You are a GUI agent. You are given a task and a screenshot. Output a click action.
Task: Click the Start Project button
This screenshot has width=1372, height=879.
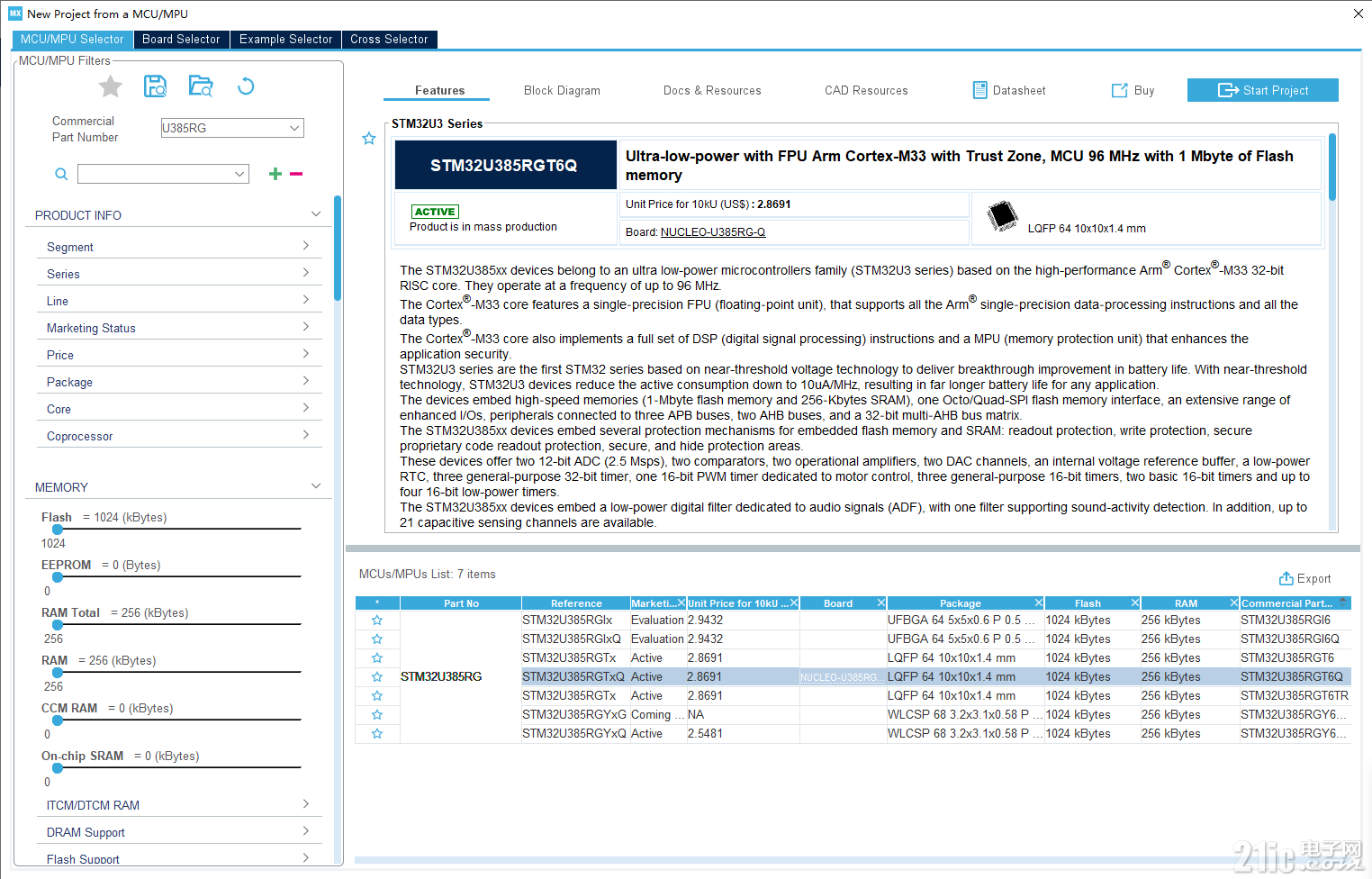click(1263, 90)
